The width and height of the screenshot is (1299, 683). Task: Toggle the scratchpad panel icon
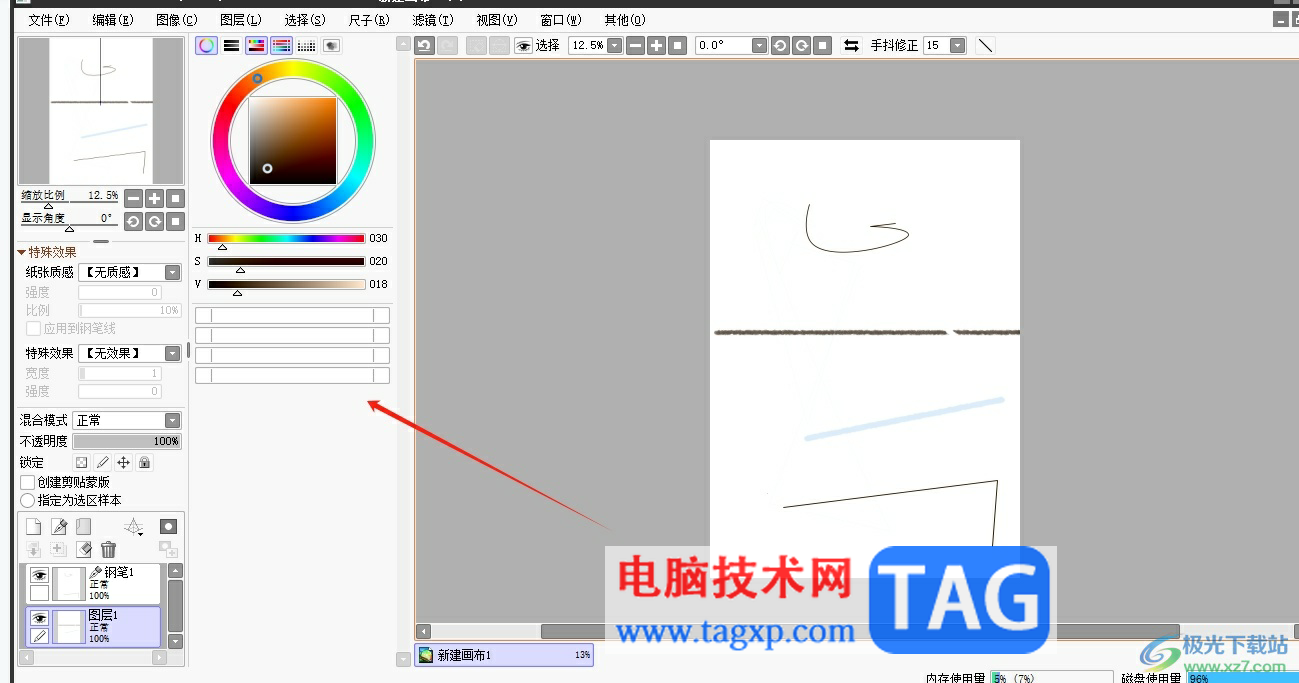click(331, 45)
